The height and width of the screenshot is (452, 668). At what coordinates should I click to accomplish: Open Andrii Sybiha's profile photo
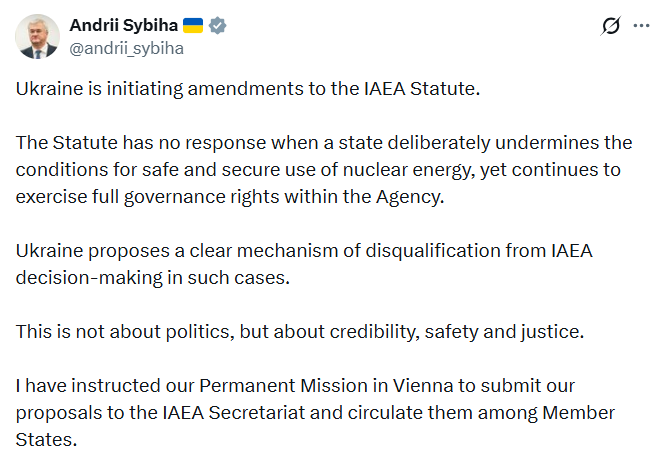click(x=37, y=36)
